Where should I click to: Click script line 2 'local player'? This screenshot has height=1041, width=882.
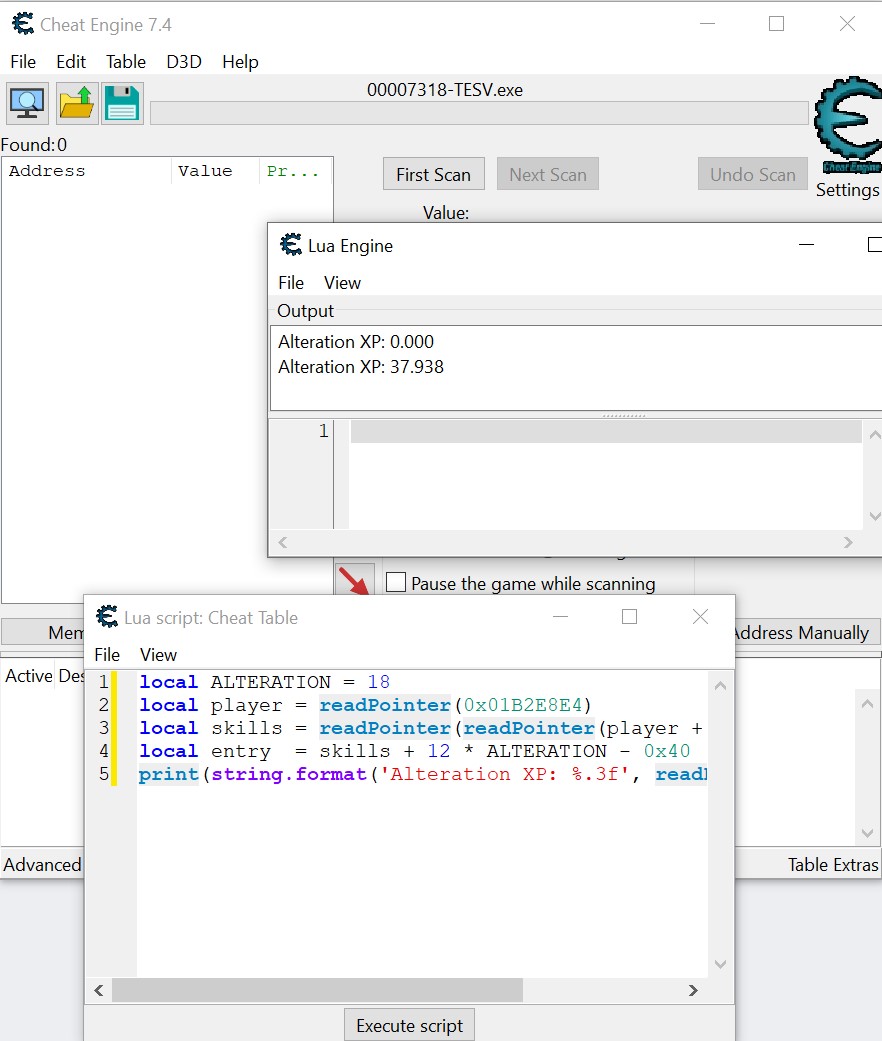click(x=365, y=705)
